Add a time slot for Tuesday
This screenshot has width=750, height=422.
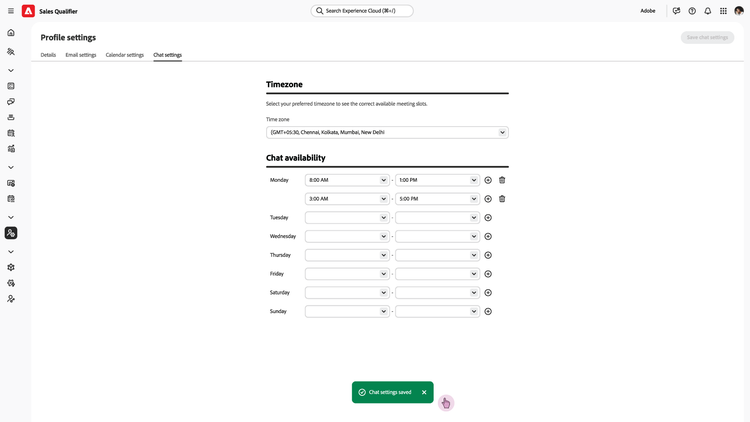(x=488, y=217)
